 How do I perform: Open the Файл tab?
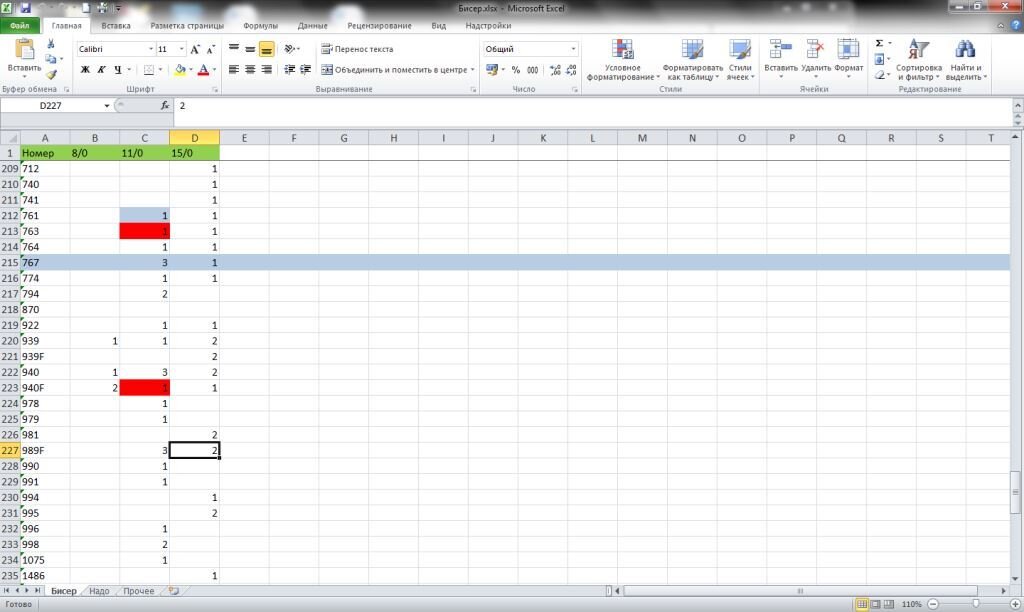pyautogui.click(x=20, y=25)
